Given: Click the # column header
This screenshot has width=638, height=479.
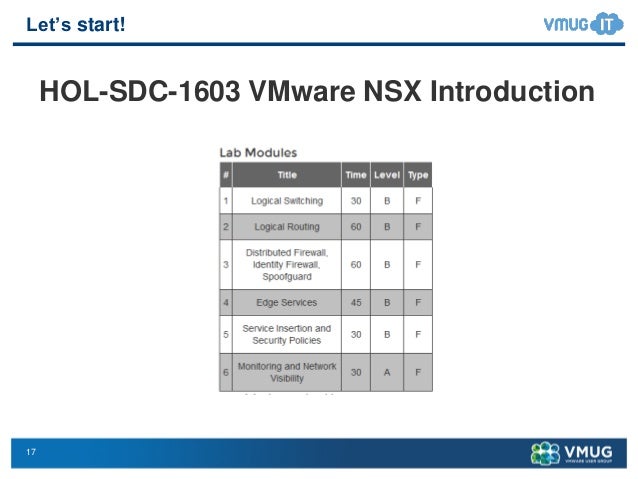Looking at the screenshot, I should [226, 175].
